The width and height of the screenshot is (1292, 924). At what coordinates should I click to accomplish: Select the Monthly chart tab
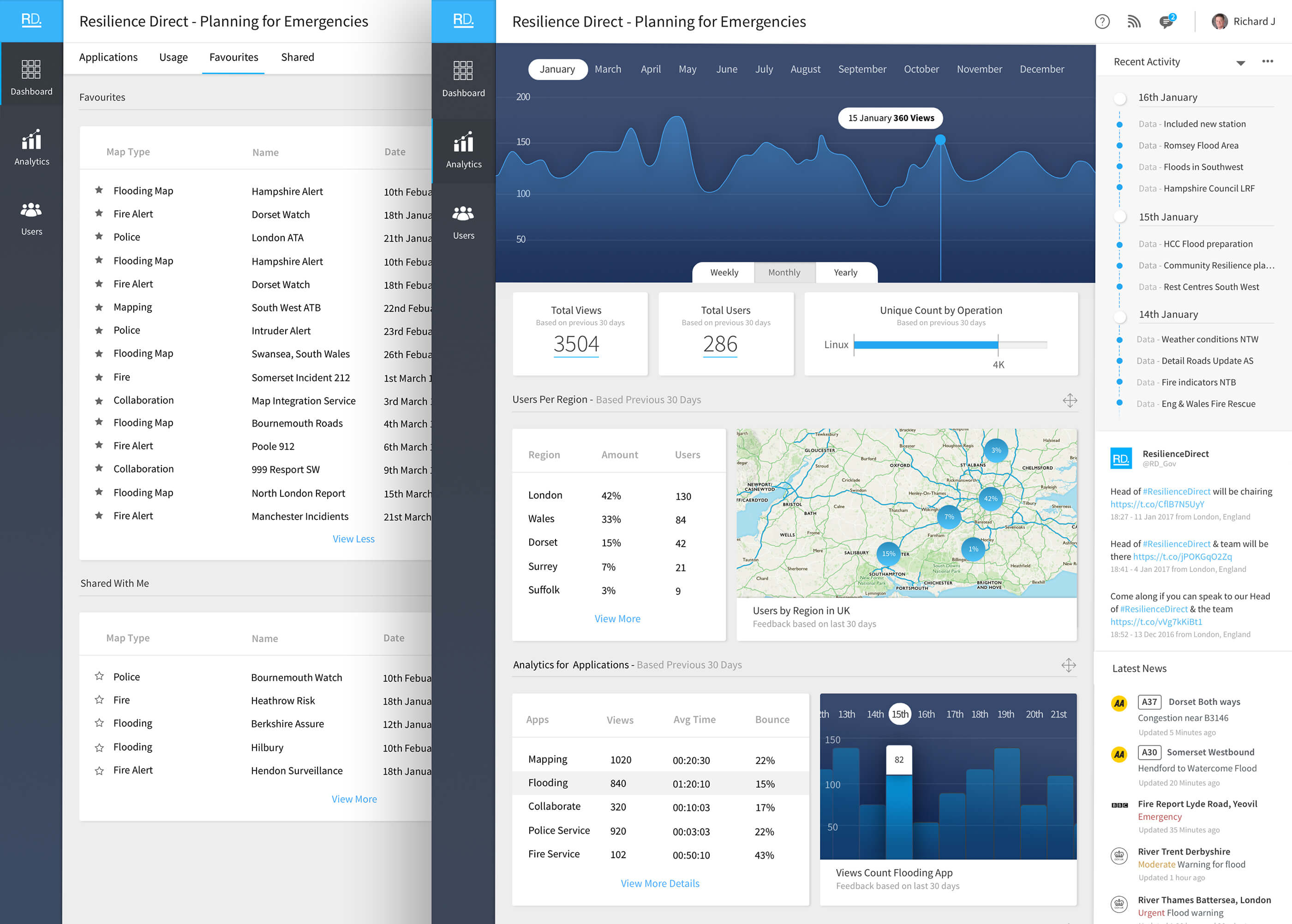tap(784, 273)
